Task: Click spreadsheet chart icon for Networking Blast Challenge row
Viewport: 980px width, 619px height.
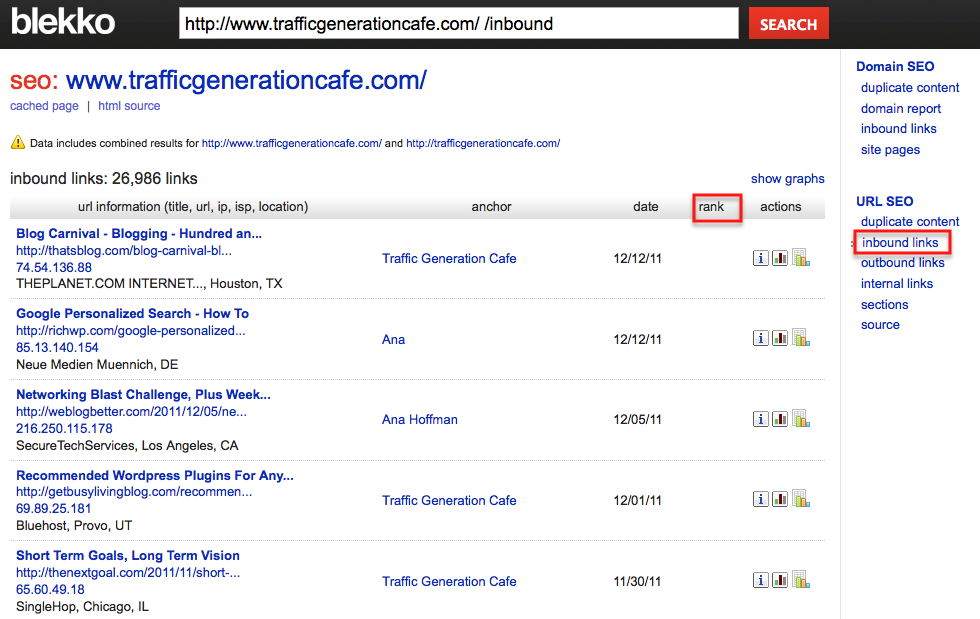Action: 800,418
